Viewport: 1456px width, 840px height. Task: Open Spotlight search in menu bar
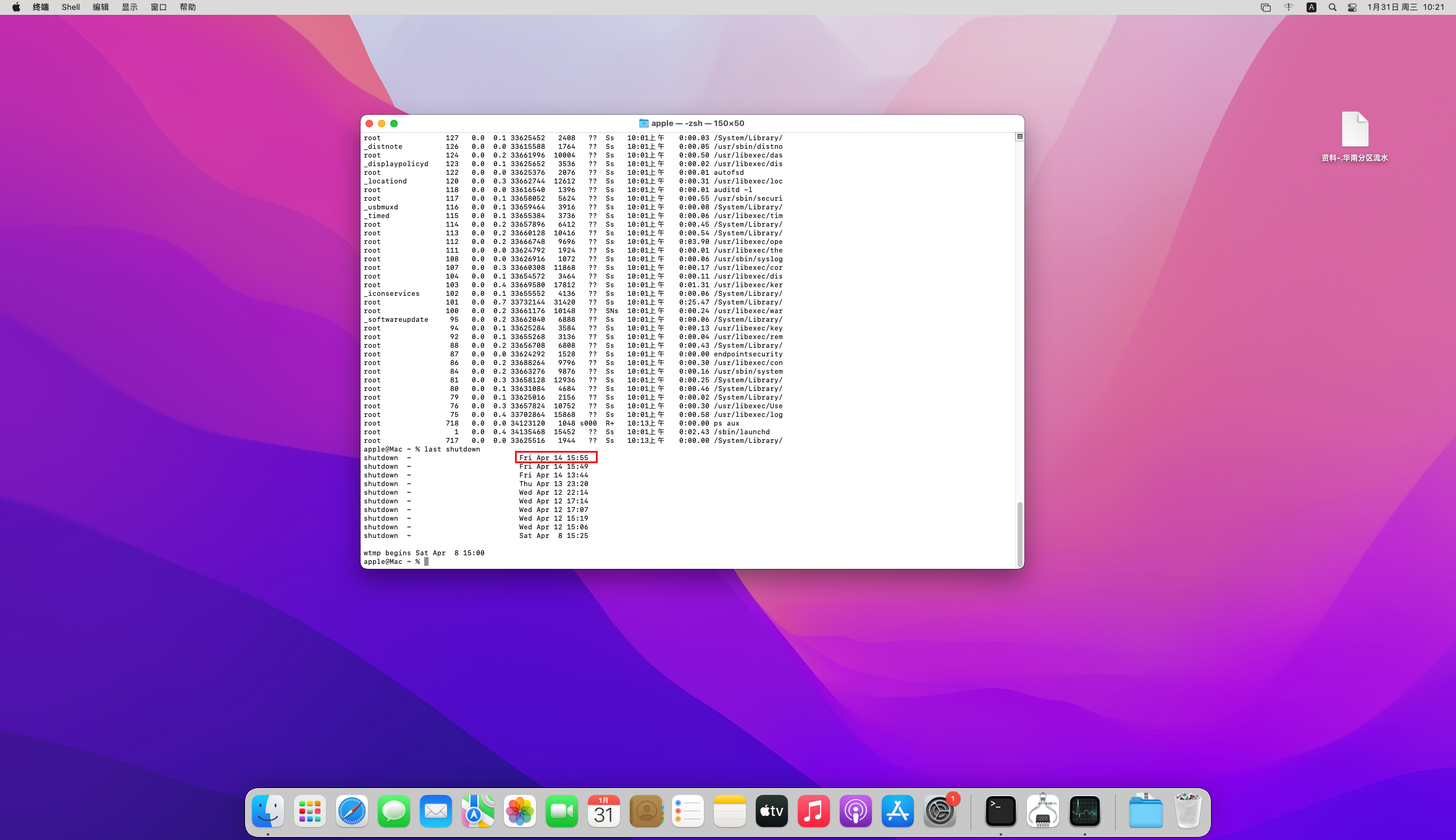point(1333,7)
